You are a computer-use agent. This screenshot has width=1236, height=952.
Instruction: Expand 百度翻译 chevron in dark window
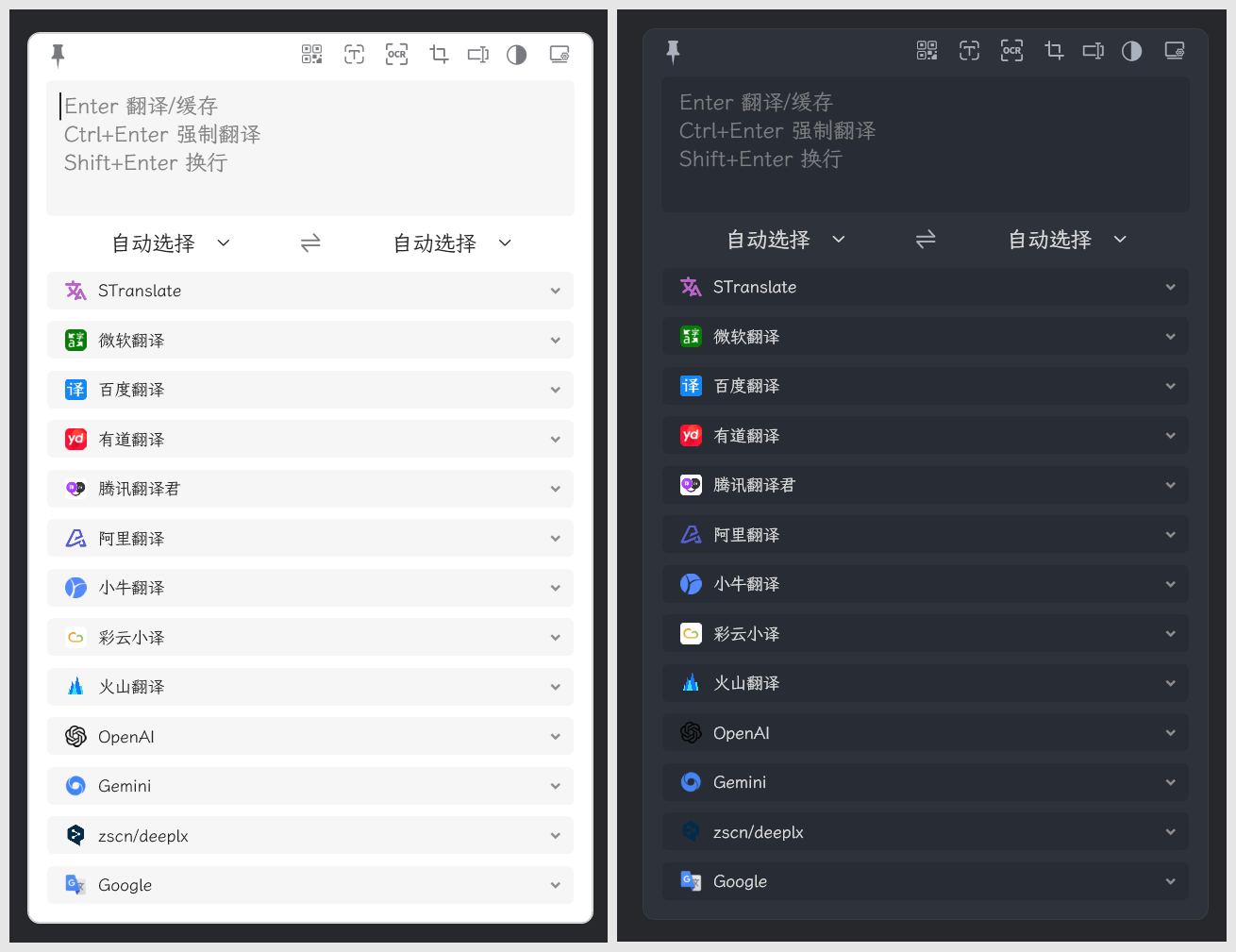pos(1170,386)
